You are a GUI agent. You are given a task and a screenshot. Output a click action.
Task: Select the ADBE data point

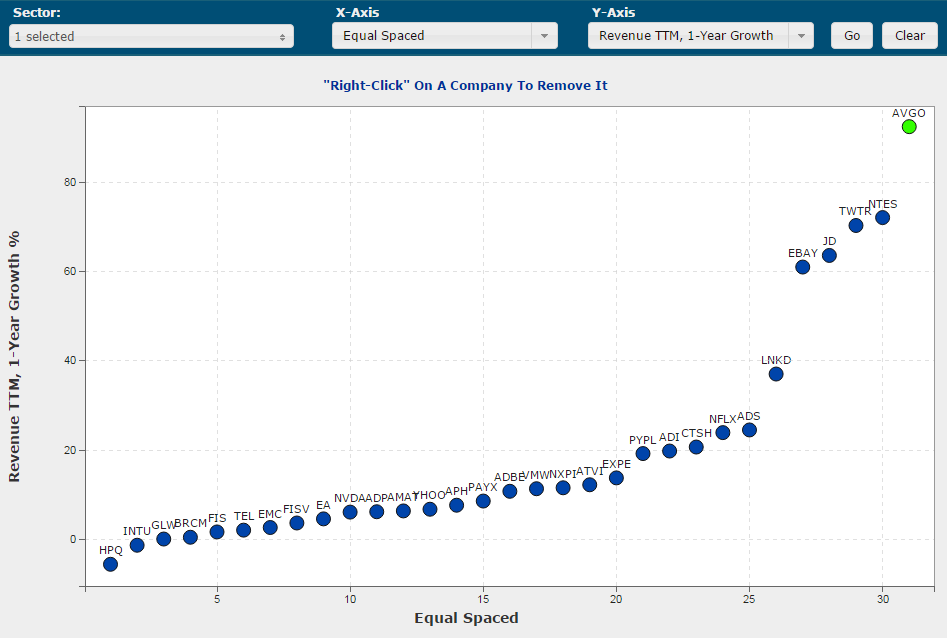point(510,491)
